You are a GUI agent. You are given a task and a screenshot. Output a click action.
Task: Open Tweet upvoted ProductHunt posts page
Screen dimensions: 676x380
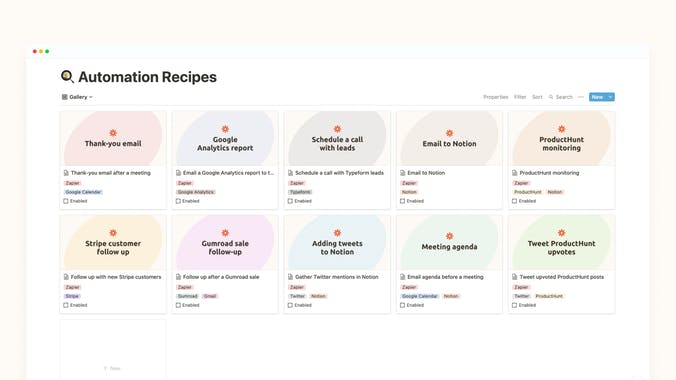click(561, 277)
